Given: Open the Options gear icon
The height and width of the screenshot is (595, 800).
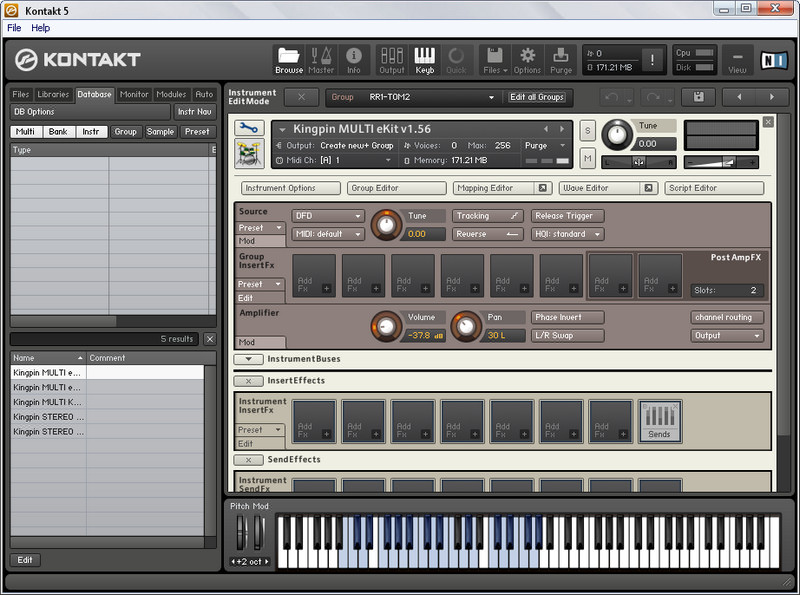Looking at the screenshot, I should (527, 59).
